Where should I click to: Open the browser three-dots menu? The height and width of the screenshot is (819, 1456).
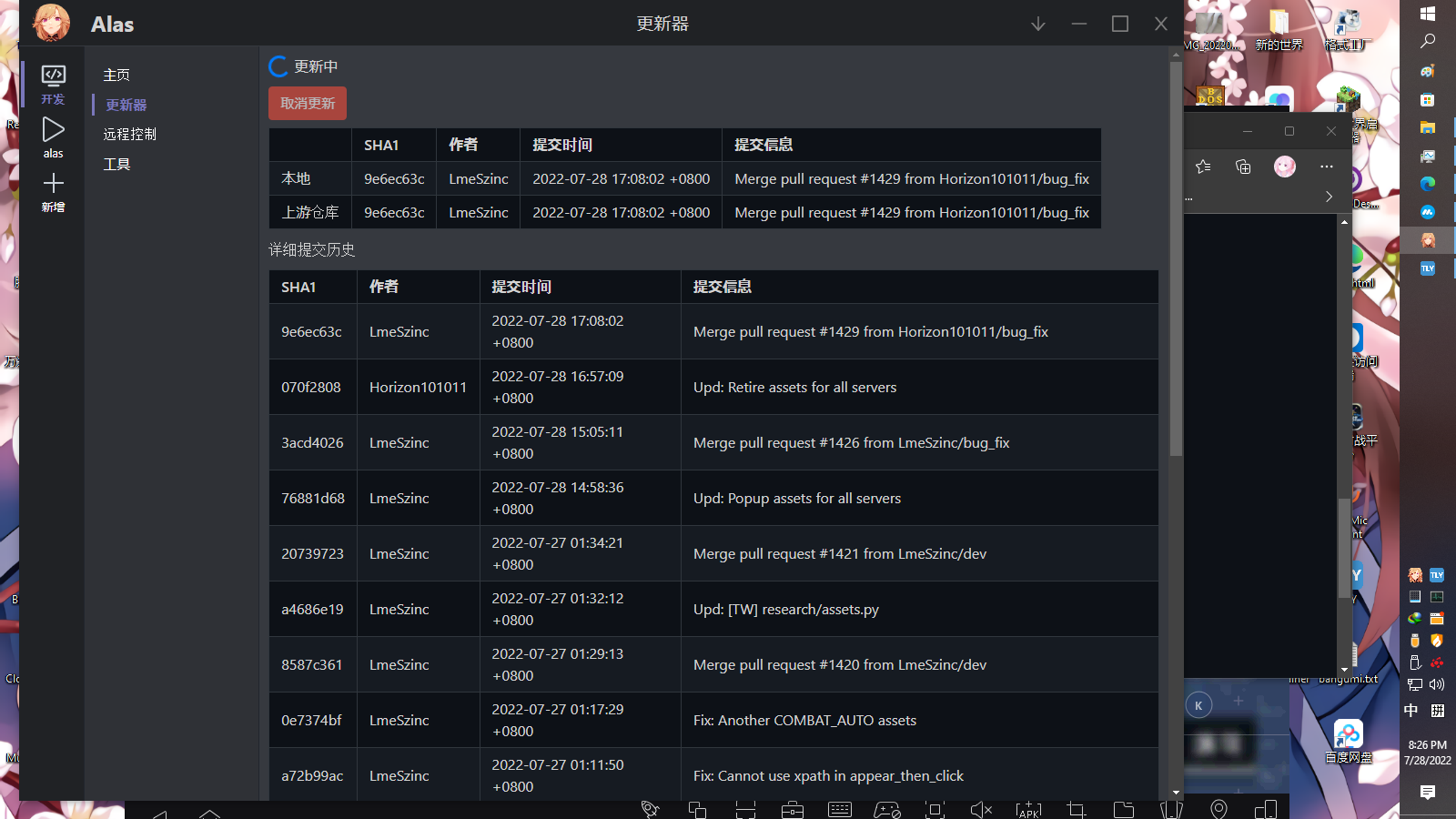1326,167
